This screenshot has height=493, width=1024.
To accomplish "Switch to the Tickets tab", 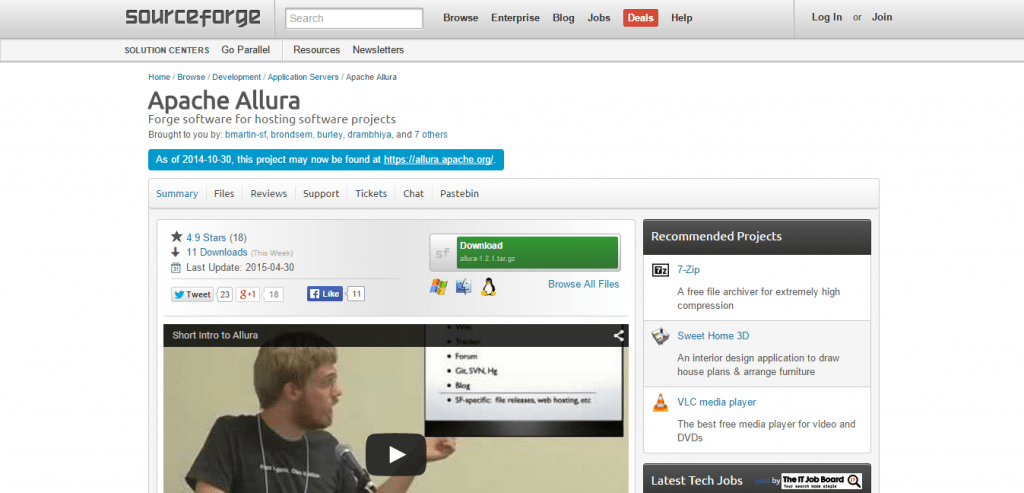I will coord(371,193).
